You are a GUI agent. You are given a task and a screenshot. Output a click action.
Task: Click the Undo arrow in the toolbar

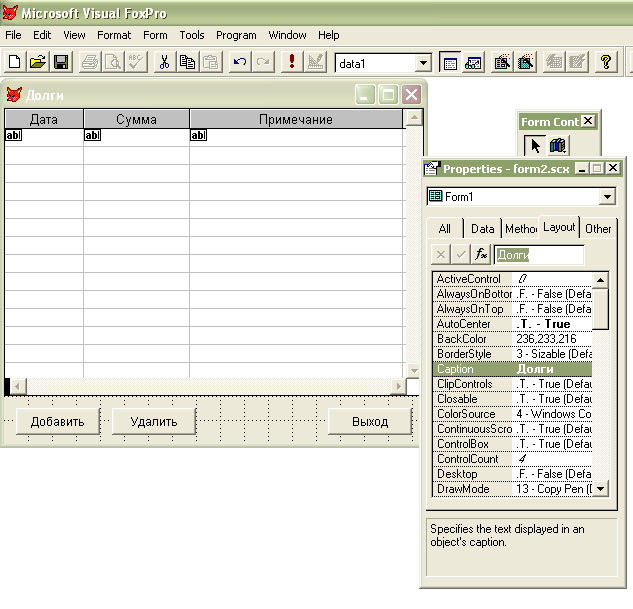pos(240,63)
